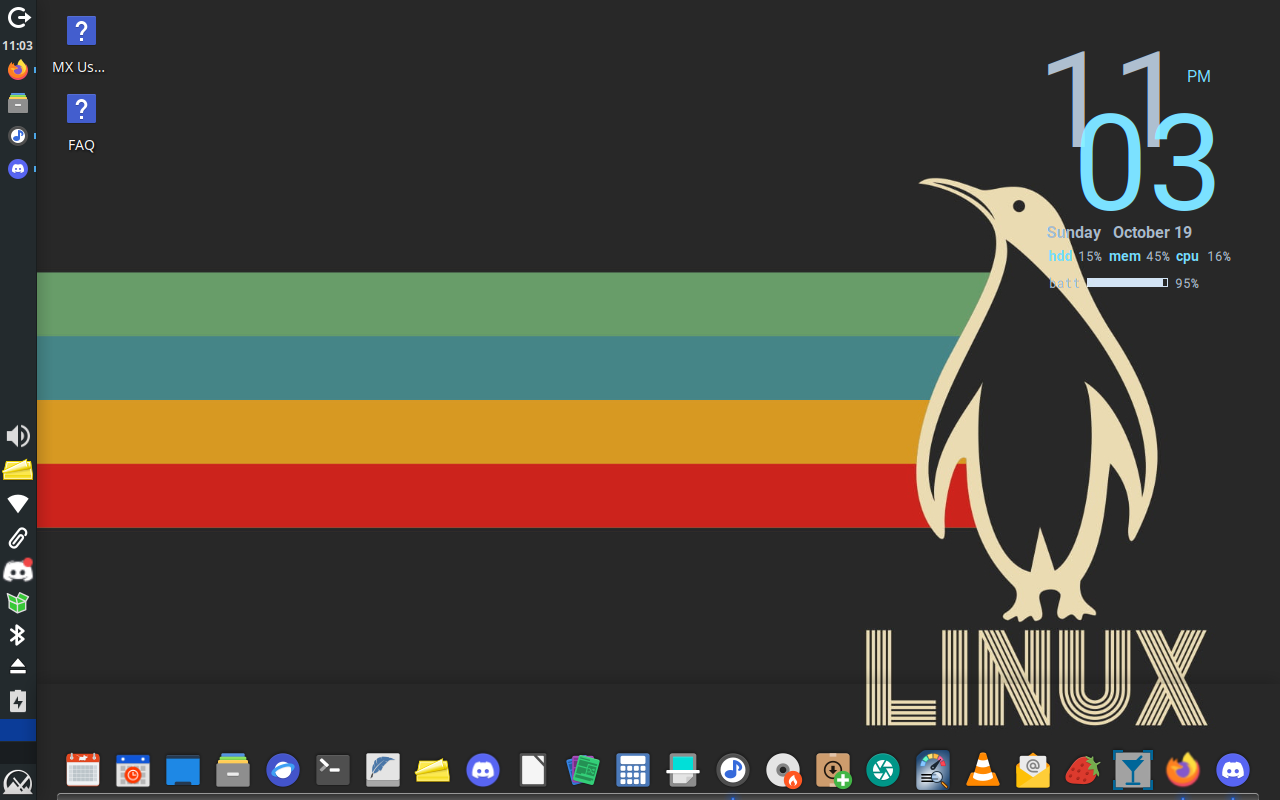
Task: Toggle Bluetooth from the side panel
Action: [17, 635]
